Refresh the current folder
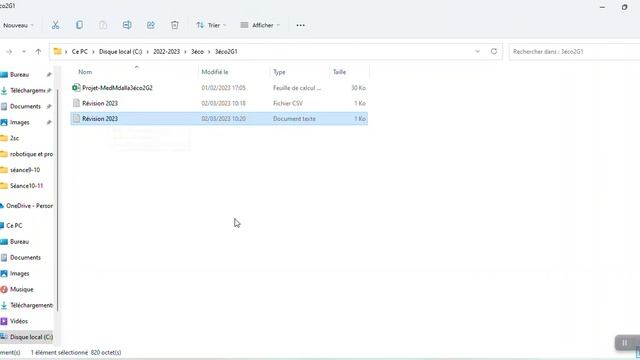 click(x=494, y=51)
